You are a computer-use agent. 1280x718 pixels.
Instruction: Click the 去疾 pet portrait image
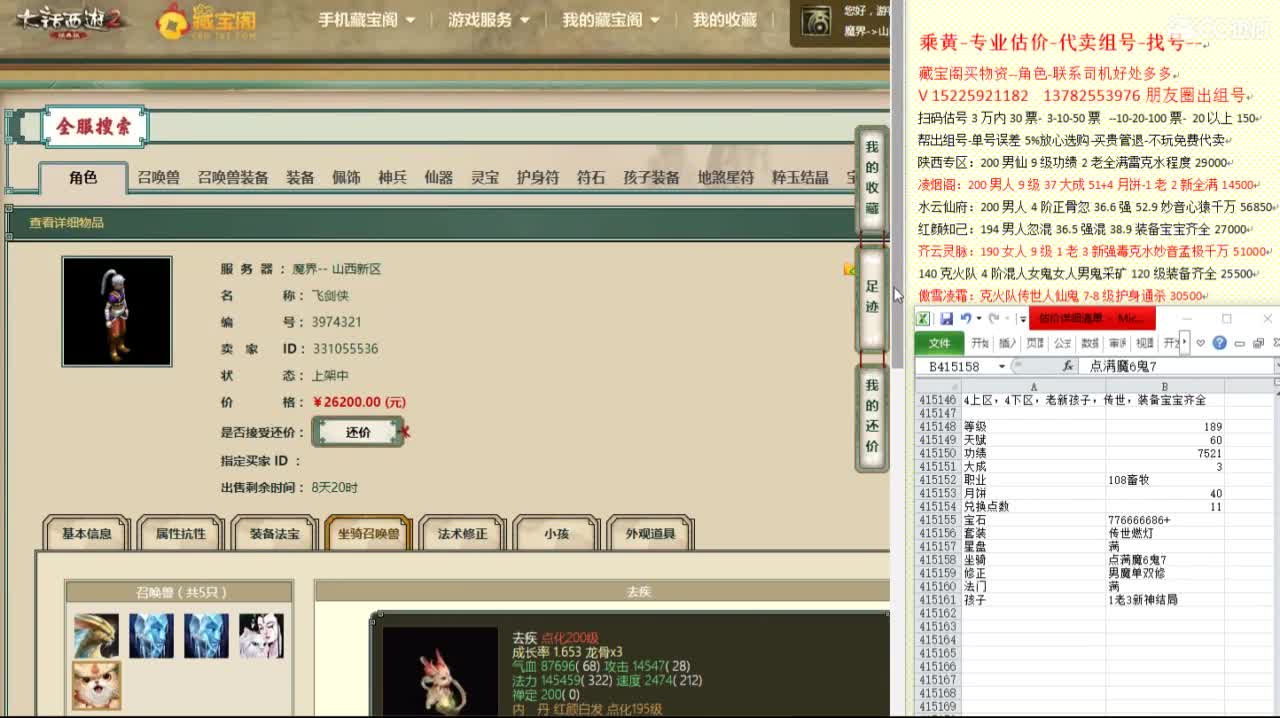tap(440, 670)
